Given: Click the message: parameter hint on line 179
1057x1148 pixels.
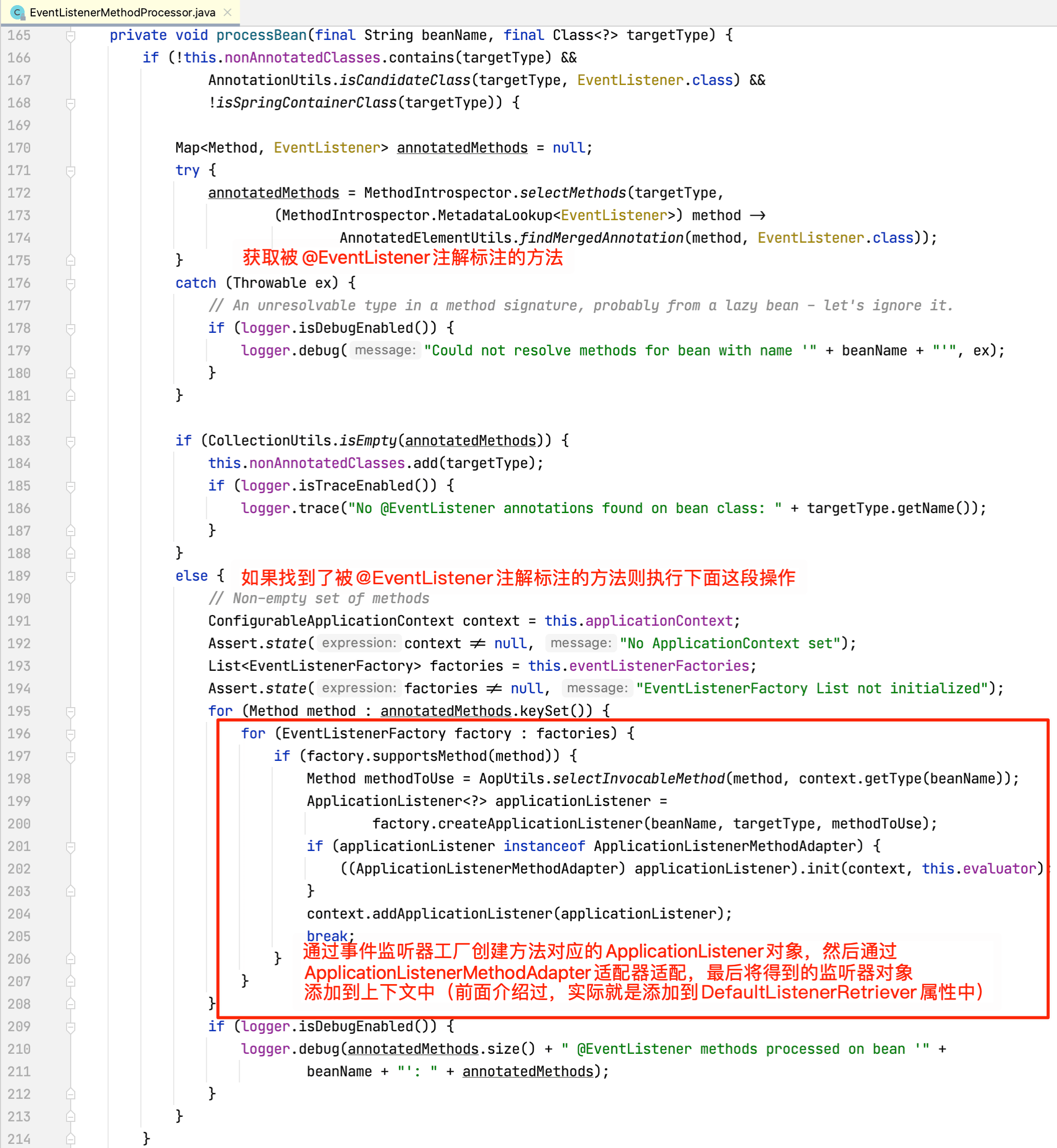Looking at the screenshot, I should click(x=385, y=350).
